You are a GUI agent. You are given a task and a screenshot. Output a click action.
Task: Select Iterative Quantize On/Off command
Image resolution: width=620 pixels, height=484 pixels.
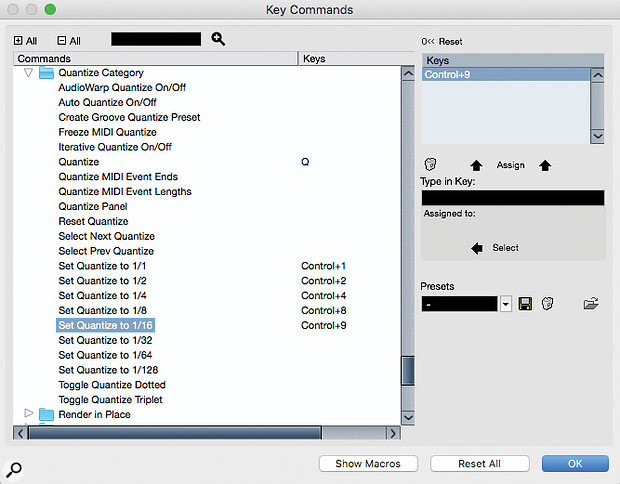(x=115, y=147)
